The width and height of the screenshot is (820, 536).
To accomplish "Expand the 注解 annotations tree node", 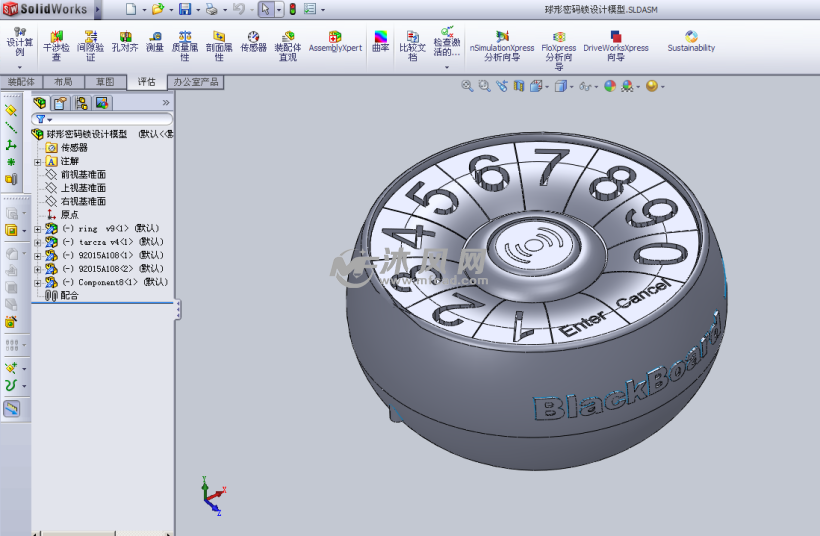I will coord(38,162).
